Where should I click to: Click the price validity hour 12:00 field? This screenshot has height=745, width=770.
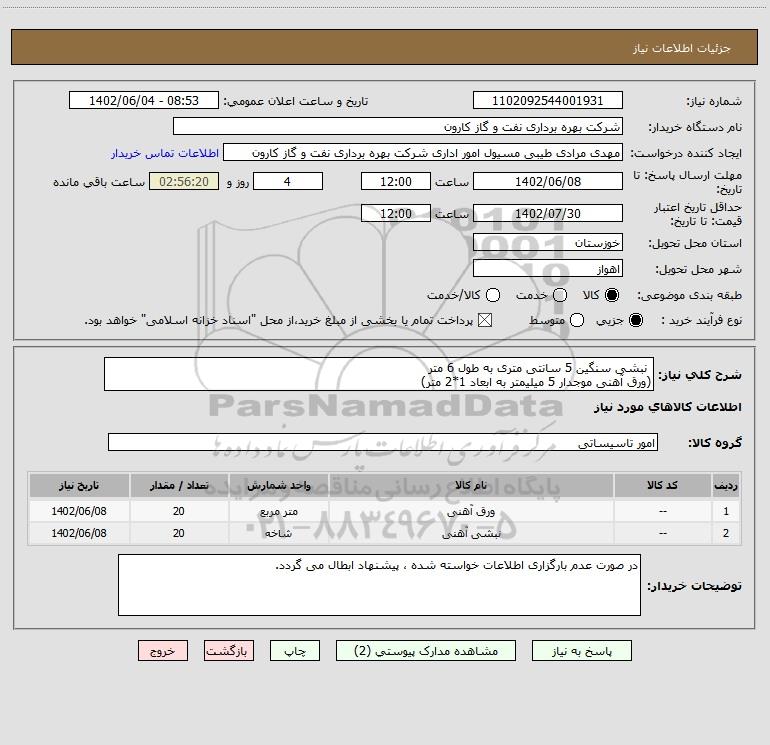[396, 213]
